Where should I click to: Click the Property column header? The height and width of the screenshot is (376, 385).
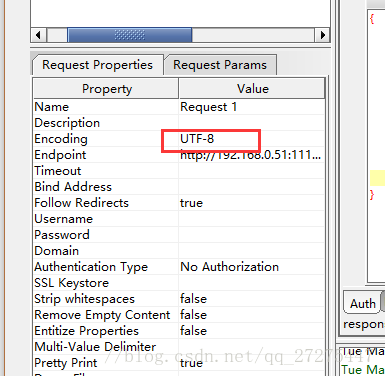pos(106,89)
